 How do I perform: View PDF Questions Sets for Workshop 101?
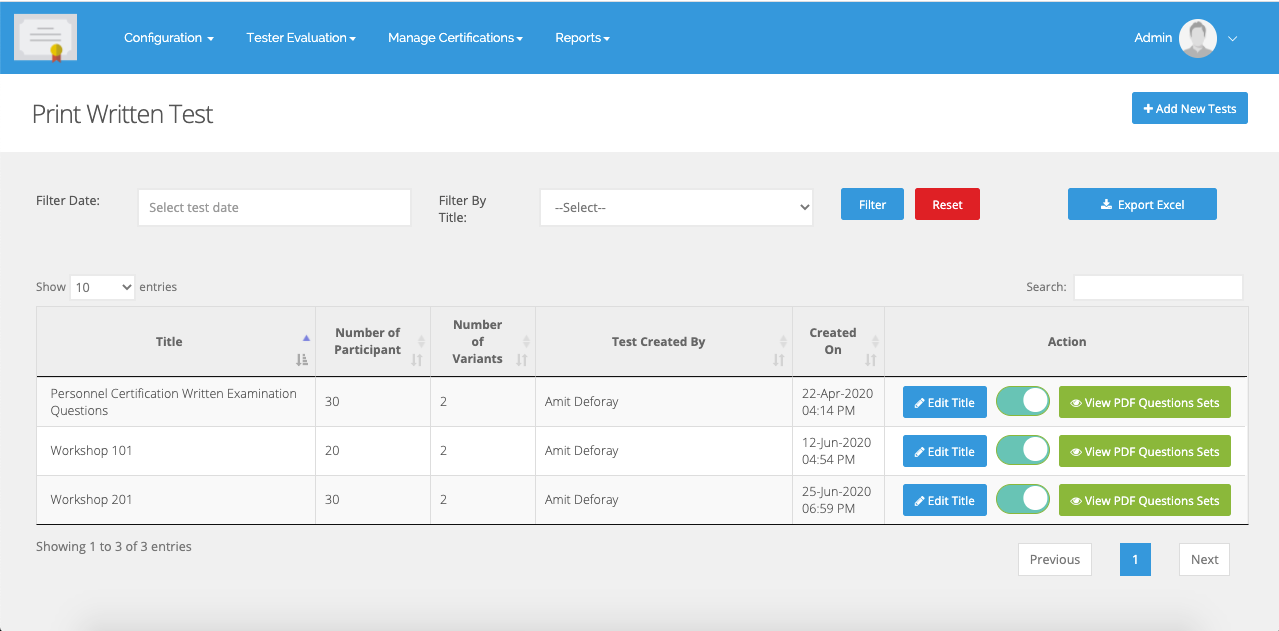tap(1144, 451)
